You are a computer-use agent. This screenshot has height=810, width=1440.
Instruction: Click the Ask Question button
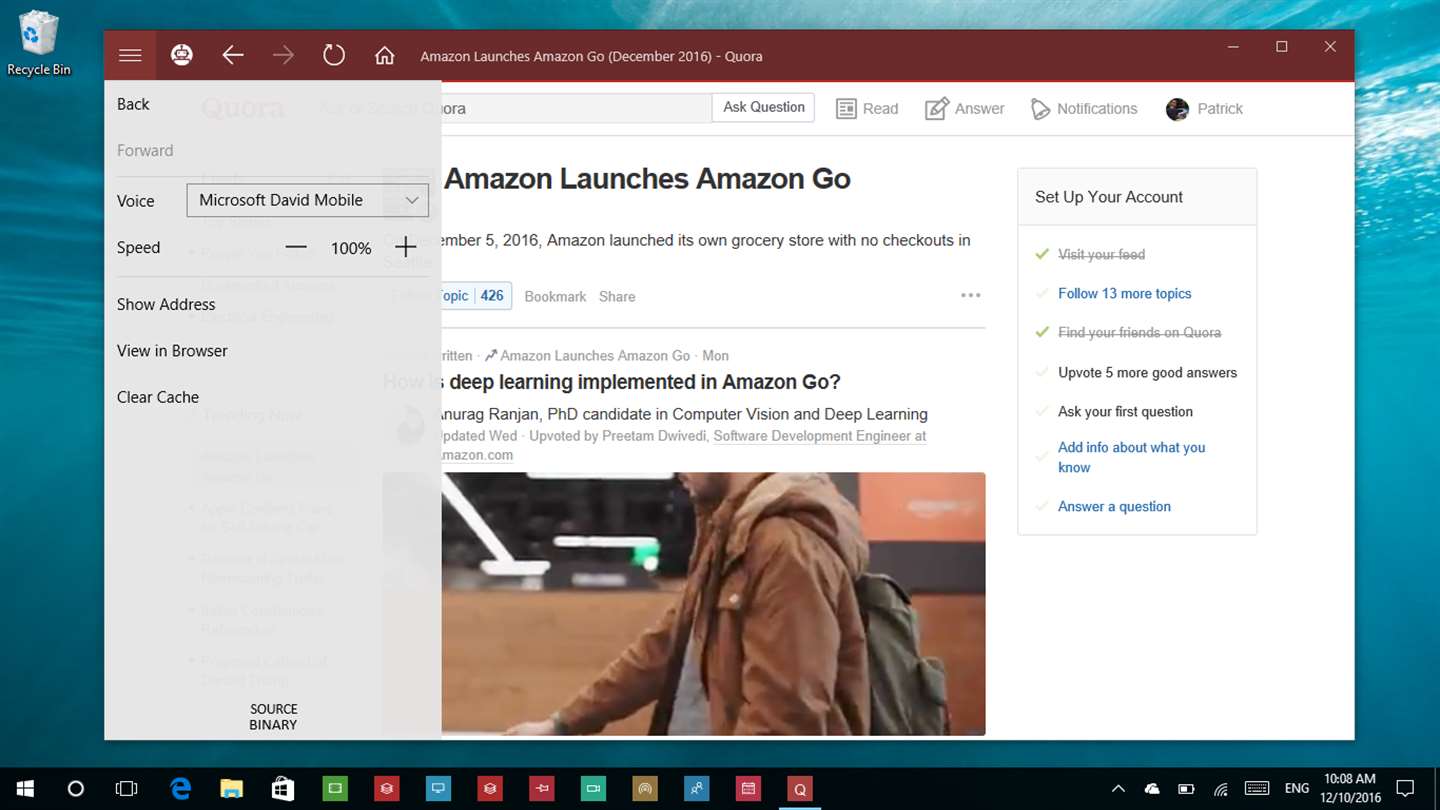click(x=764, y=107)
